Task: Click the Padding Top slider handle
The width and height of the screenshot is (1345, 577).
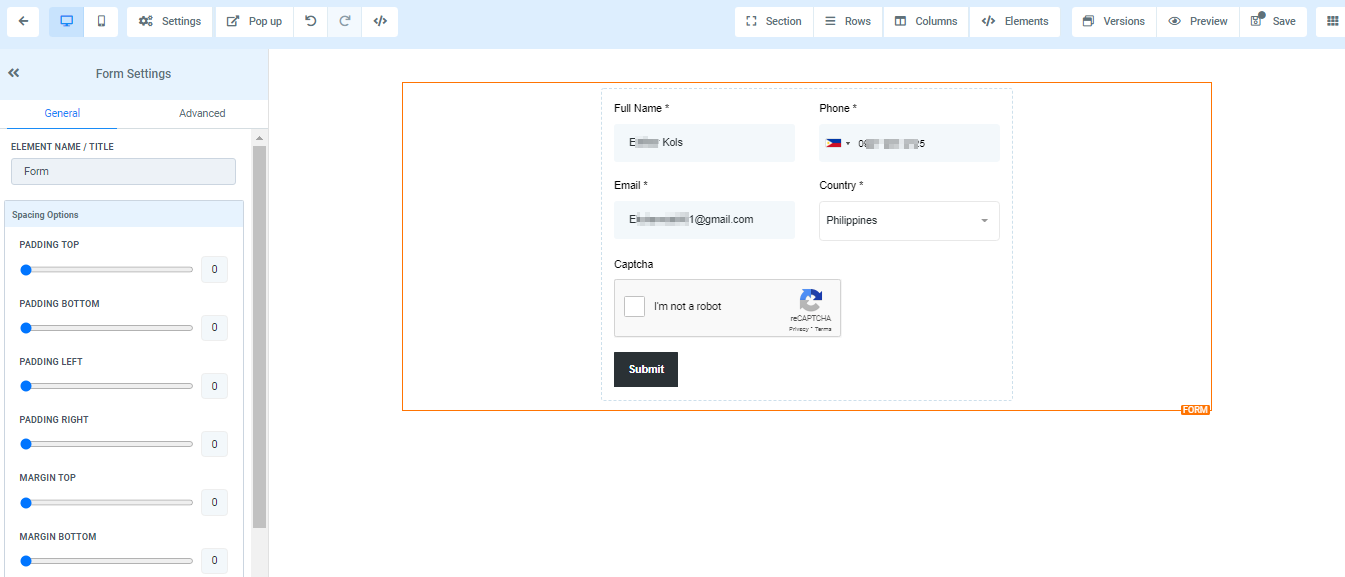Action: coord(26,270)
